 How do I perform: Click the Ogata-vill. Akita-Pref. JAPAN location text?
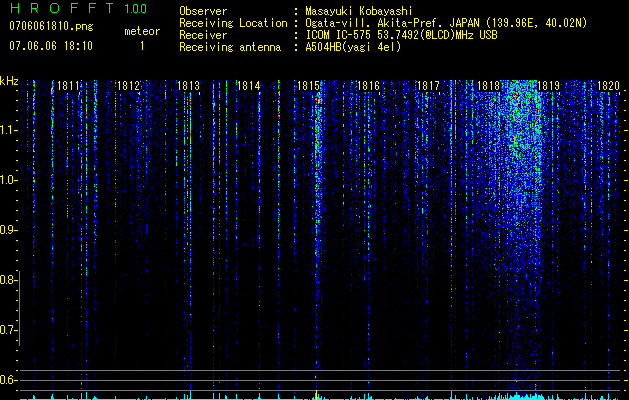(x=446, y=23)
